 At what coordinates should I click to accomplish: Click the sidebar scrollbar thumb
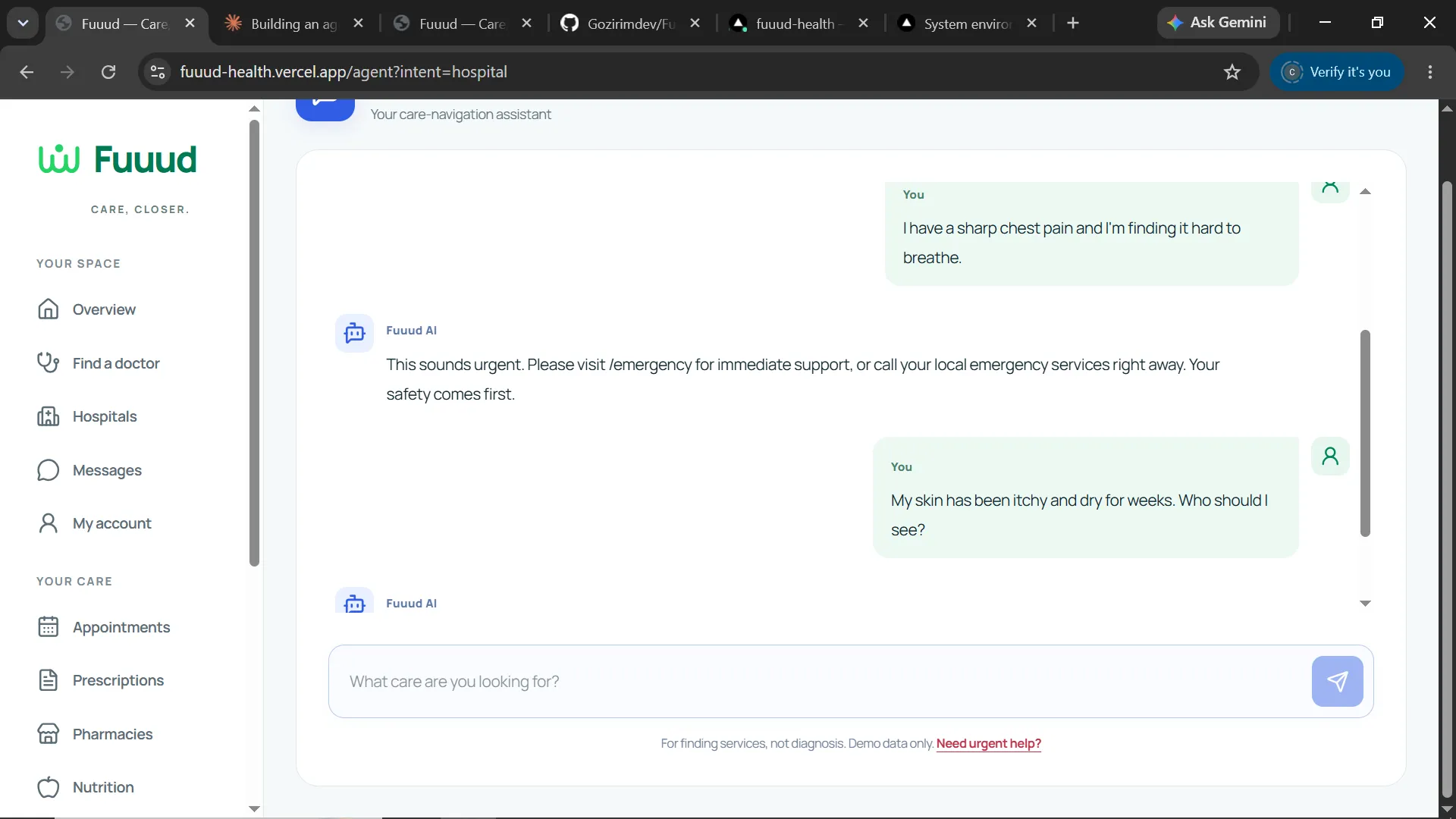tap(254, 343)
